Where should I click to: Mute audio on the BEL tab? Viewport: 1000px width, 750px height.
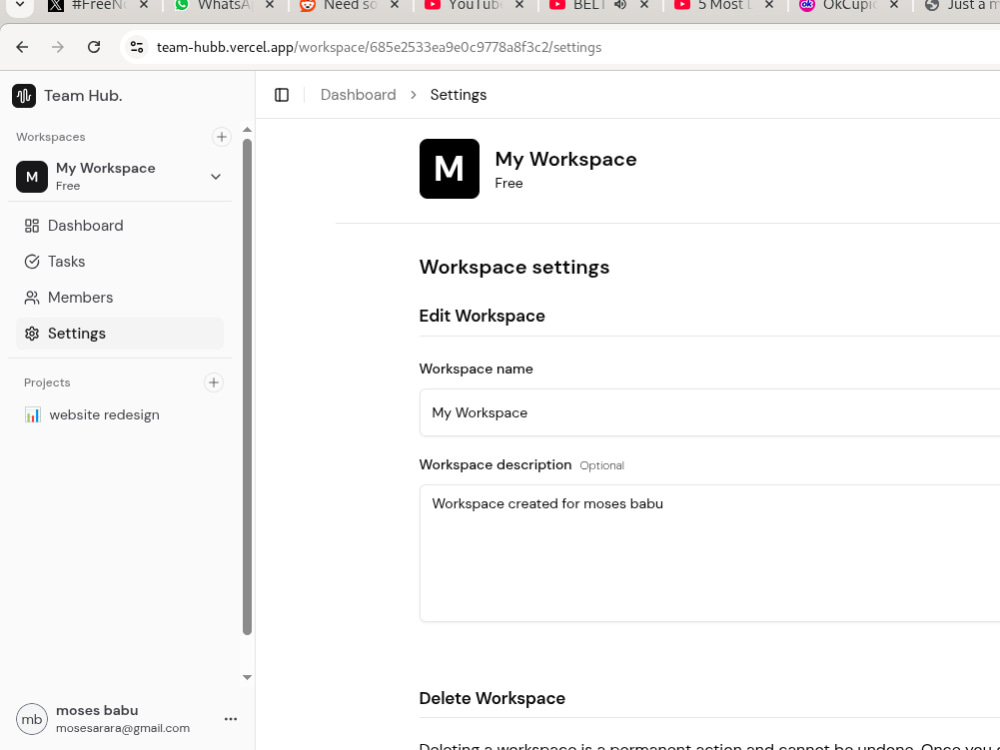621,5
